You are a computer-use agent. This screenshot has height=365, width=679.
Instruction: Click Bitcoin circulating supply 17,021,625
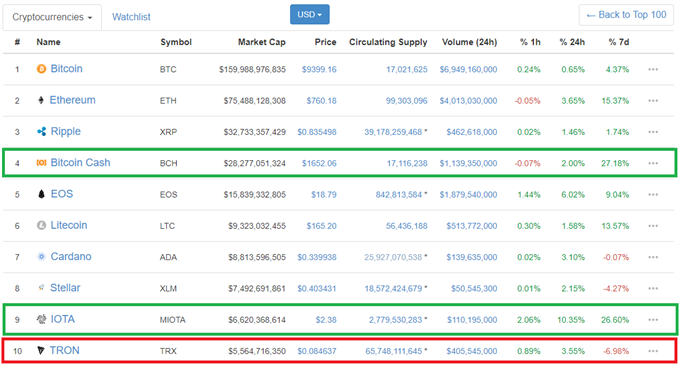coord(407,69)
